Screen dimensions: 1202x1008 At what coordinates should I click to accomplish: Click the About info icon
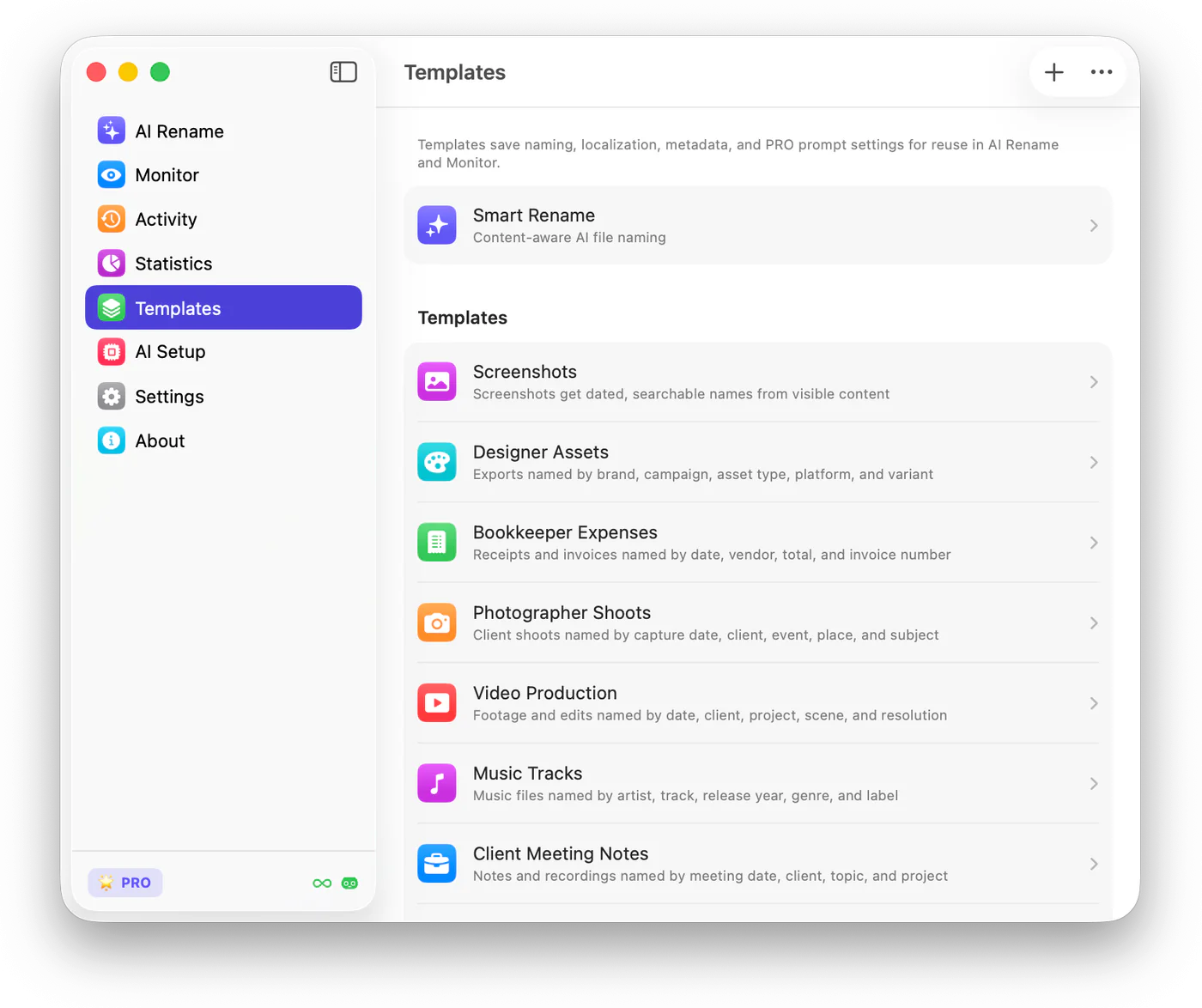112,440
